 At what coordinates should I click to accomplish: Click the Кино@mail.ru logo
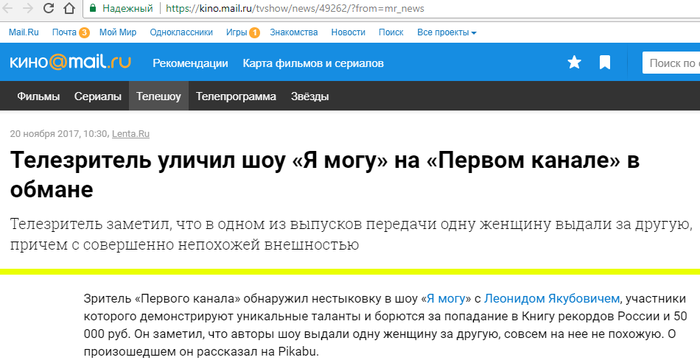(70, 62)
